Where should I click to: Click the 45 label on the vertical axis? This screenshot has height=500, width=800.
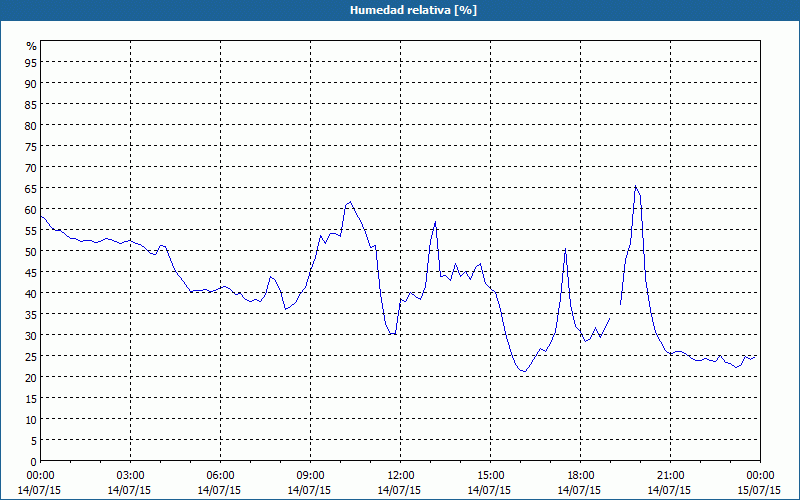pyautogui.click(x=31, y=272)
